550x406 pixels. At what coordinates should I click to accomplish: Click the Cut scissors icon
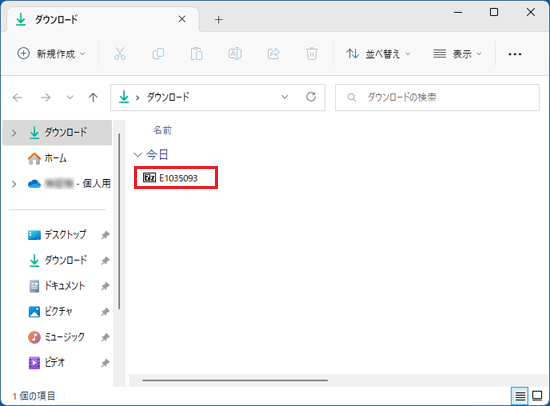pyautogui.click(x=120, y=54)
